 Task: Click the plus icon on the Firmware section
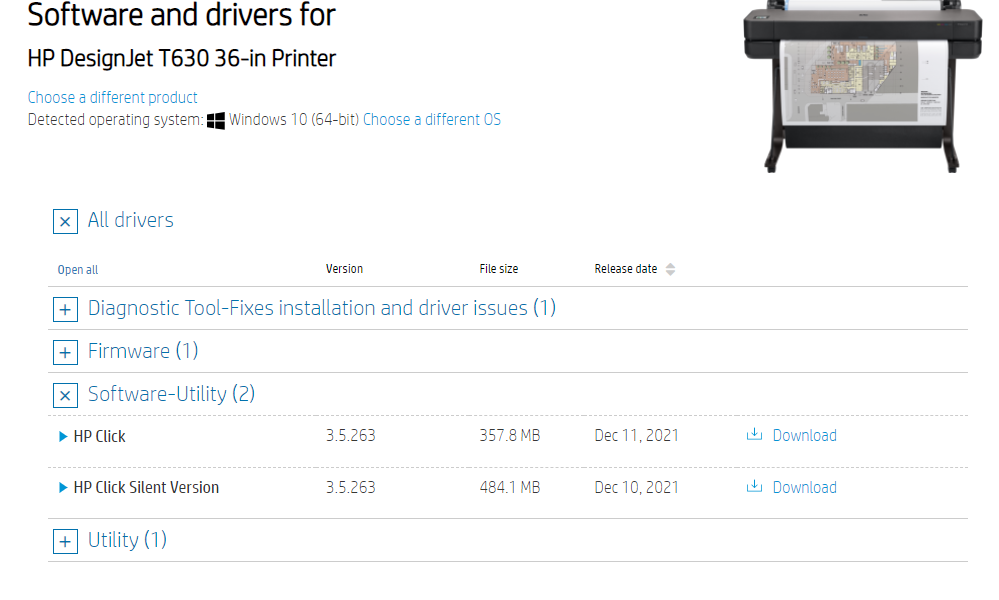click(x=65, y=352)
